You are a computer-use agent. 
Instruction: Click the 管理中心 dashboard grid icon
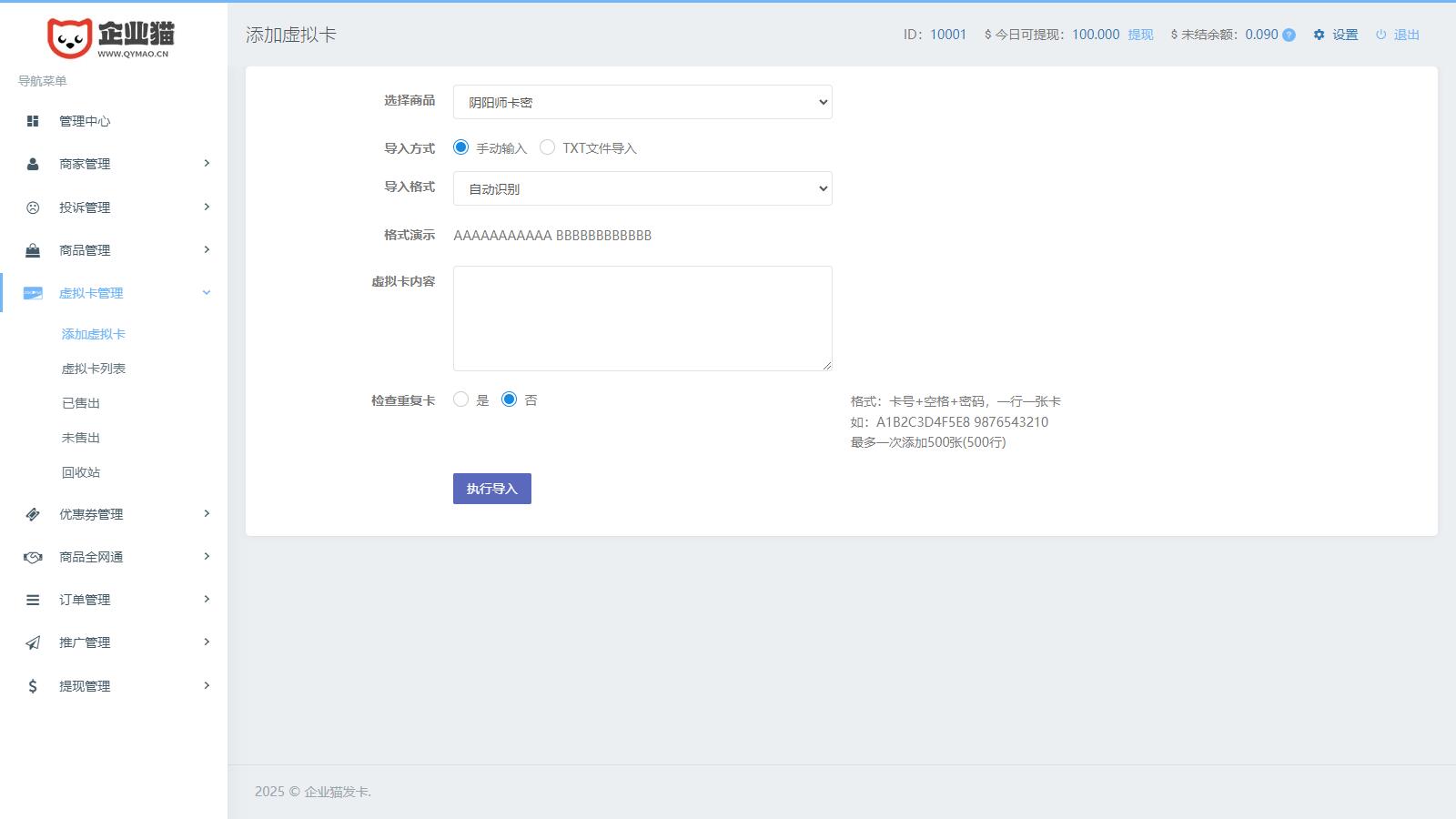[33, 121]
